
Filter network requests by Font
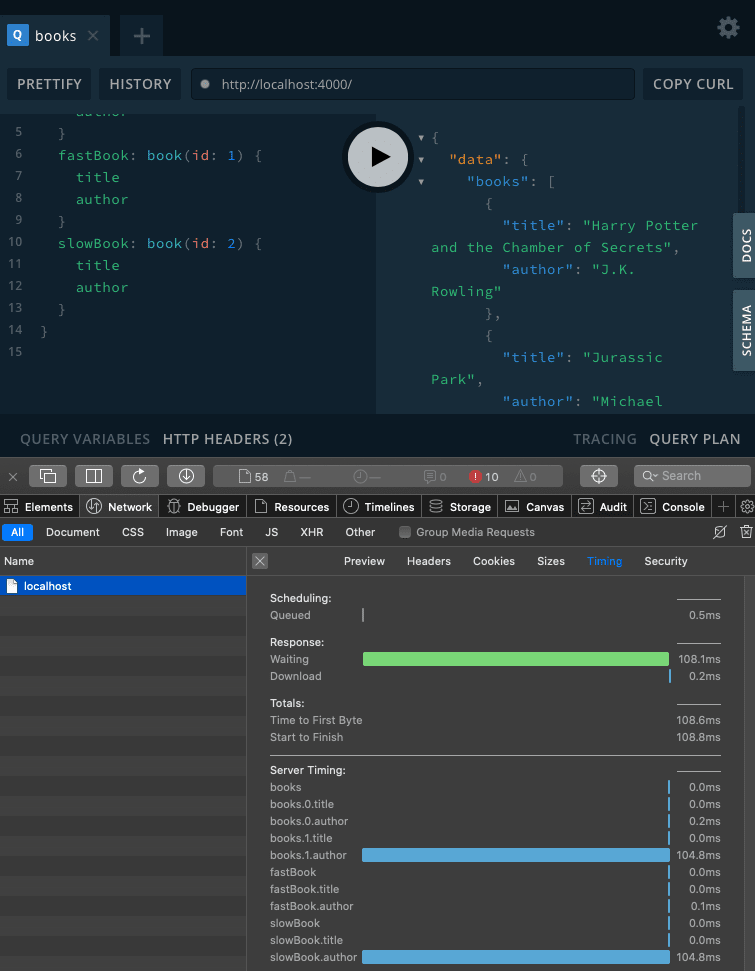tap(231, 532)
